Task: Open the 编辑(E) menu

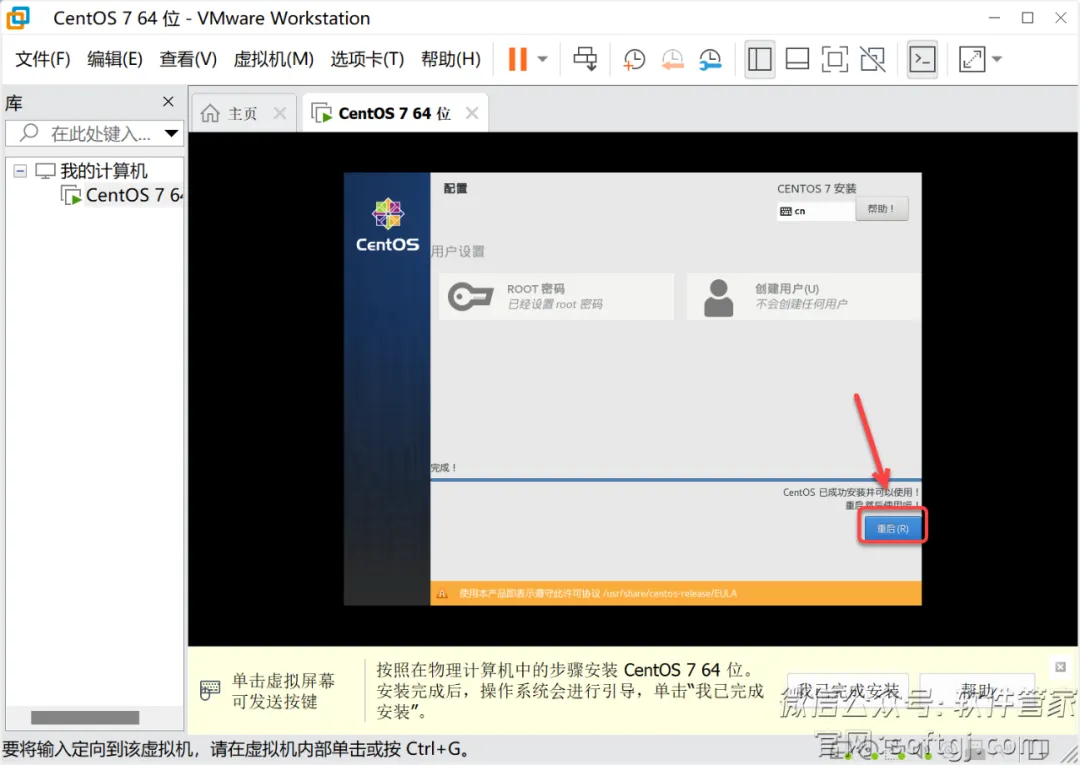Action: pos(115,59)
